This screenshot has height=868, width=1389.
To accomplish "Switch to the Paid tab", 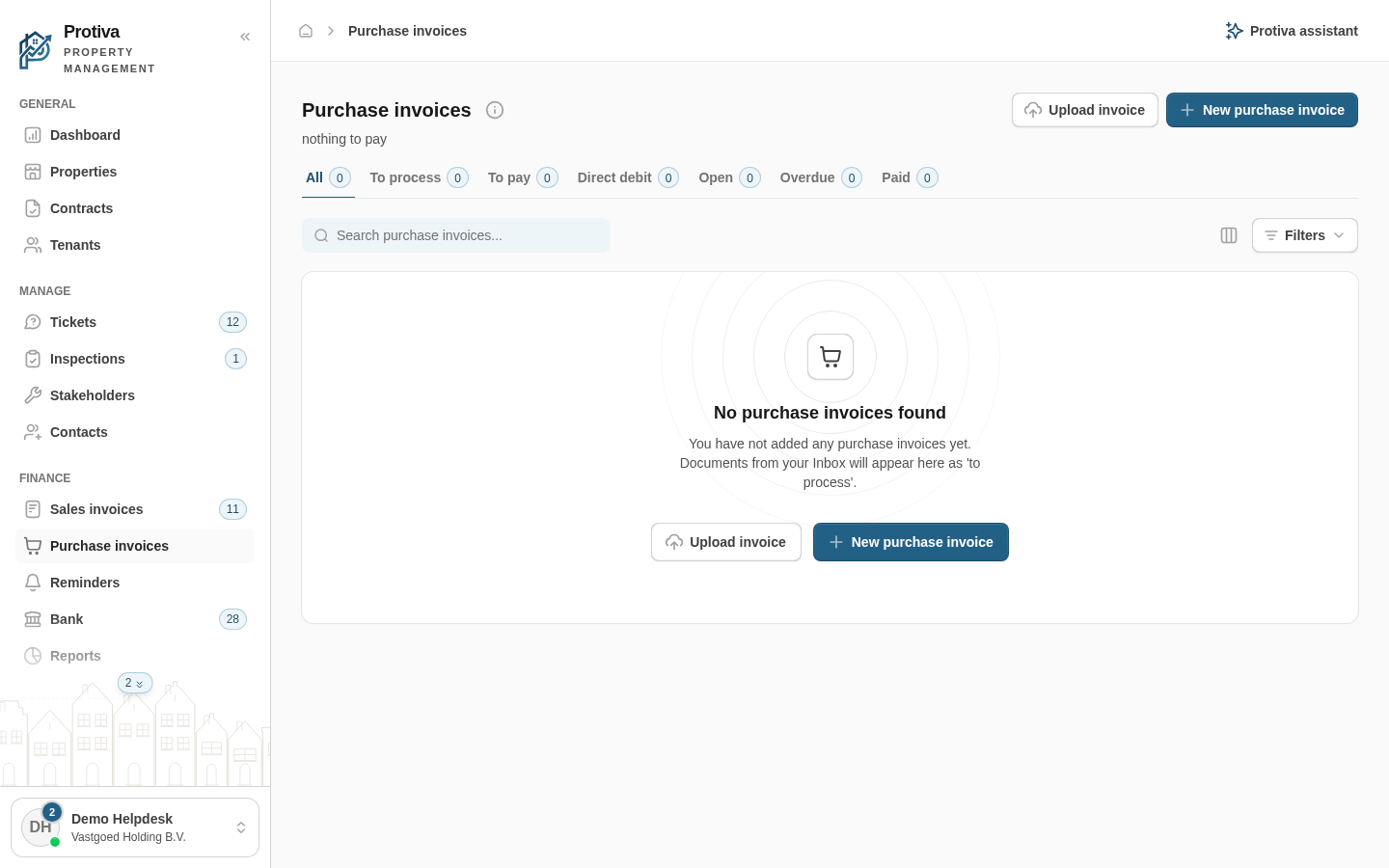I will click(910, 177).
